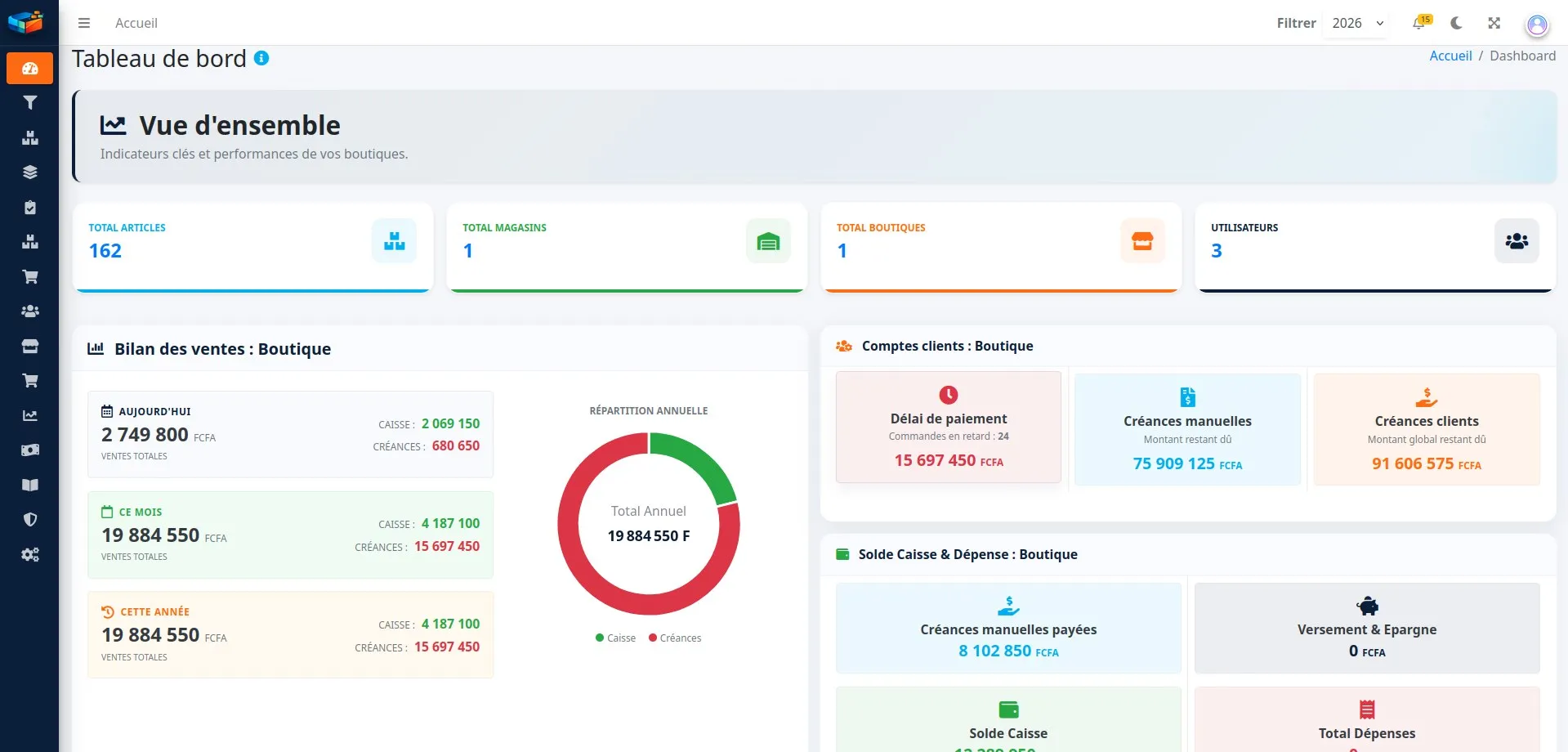Open the dashboard gauge icon in sidebar

[30, 69]
